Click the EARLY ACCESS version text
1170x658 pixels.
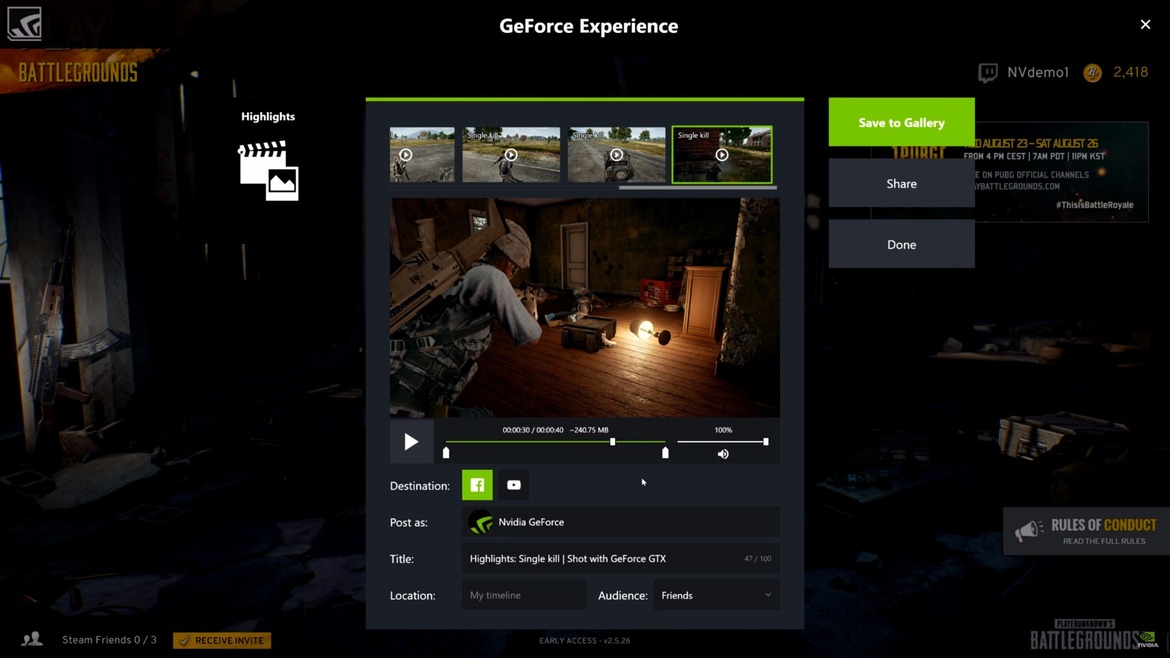point(585,640)
